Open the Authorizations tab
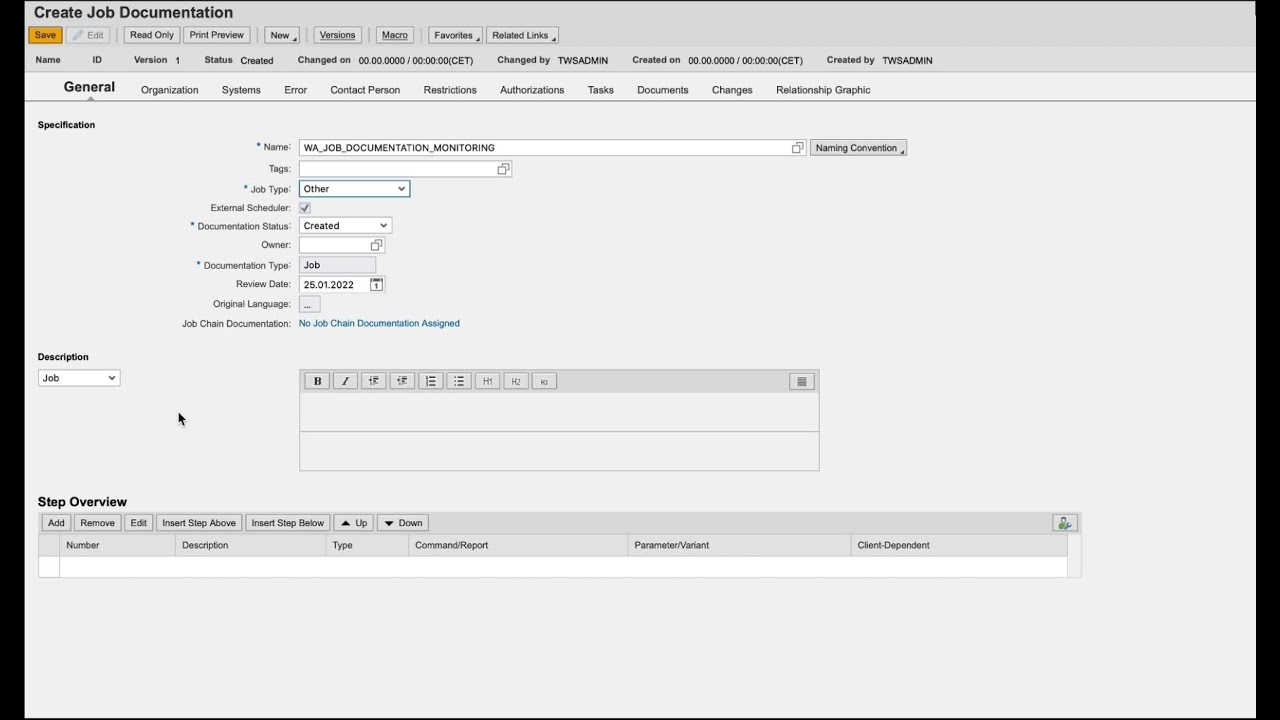This screenshot has width=1280, height=720. click(x=532, y=90)
